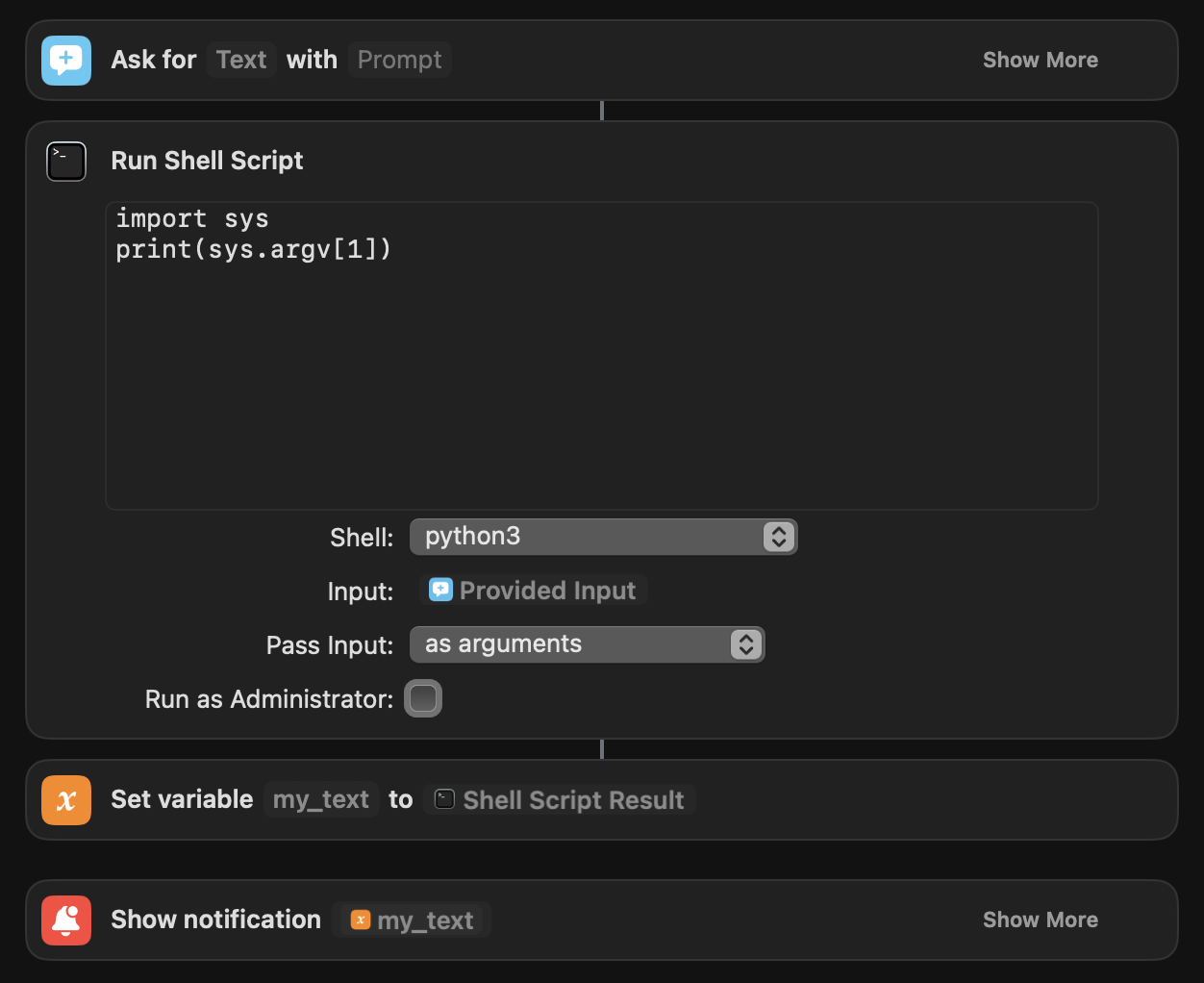Image resolution: width=1204 pixels, height=983 pixels.
Task: Click the 'Show notification' action title
Action: coord(215,920)
